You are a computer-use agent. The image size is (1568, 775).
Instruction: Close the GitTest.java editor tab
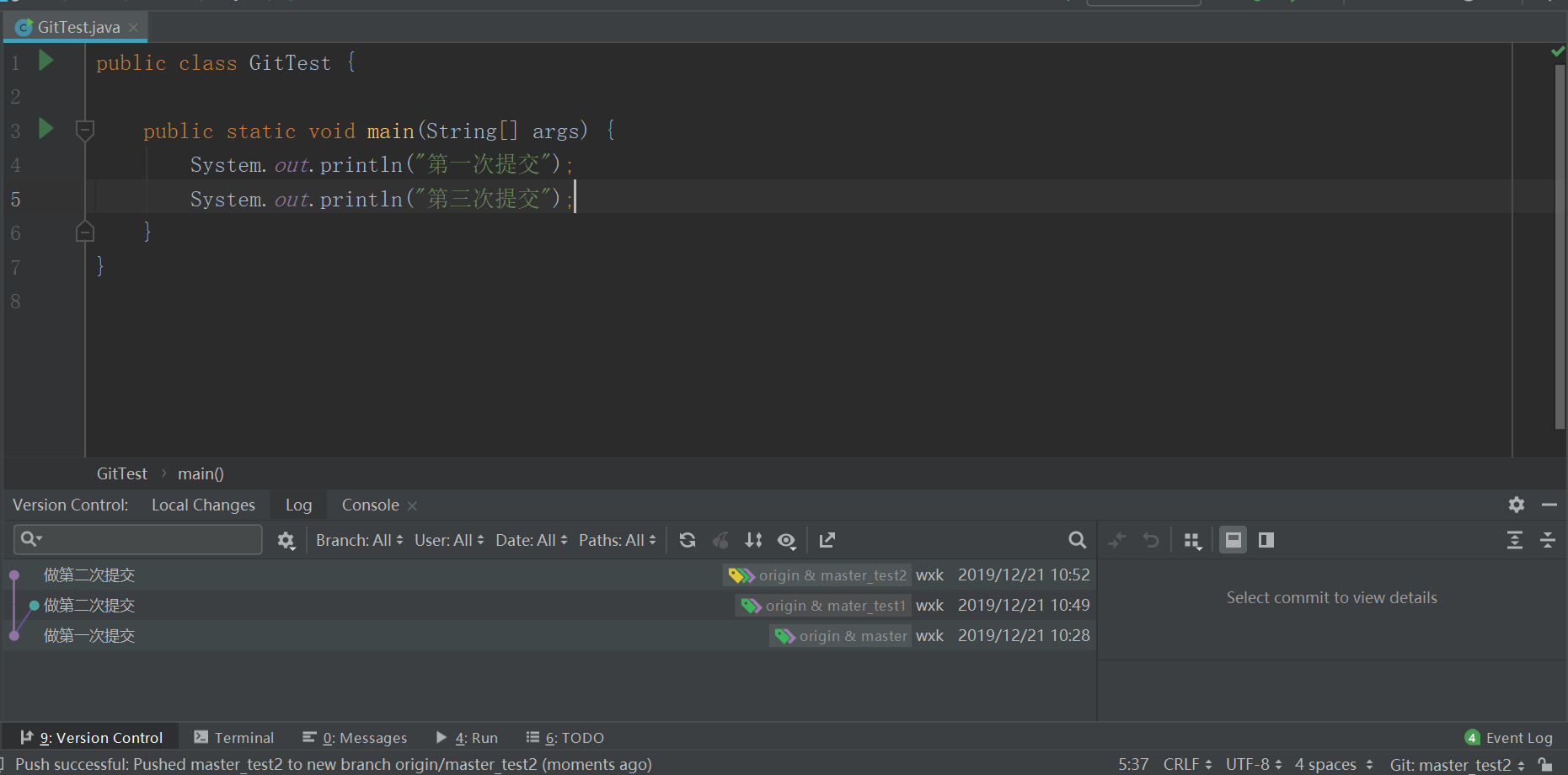133,27
